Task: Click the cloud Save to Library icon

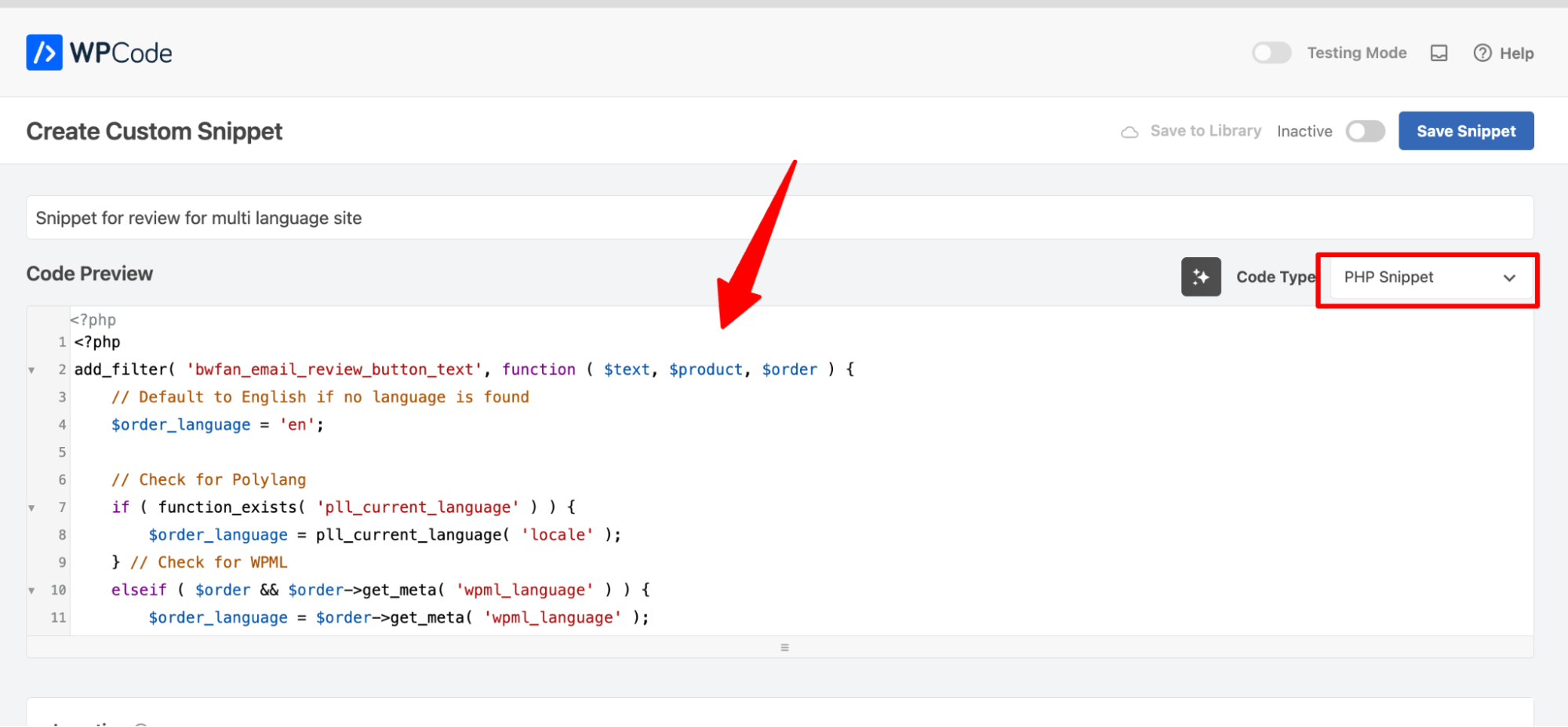Action: pyautogui.click(x=1130, y=132)
